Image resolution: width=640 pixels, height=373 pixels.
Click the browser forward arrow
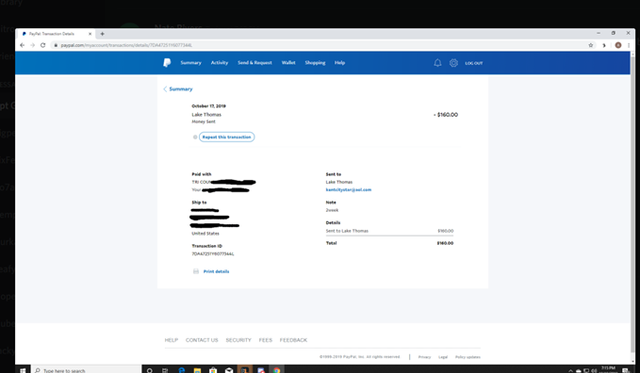click(32, 45)
